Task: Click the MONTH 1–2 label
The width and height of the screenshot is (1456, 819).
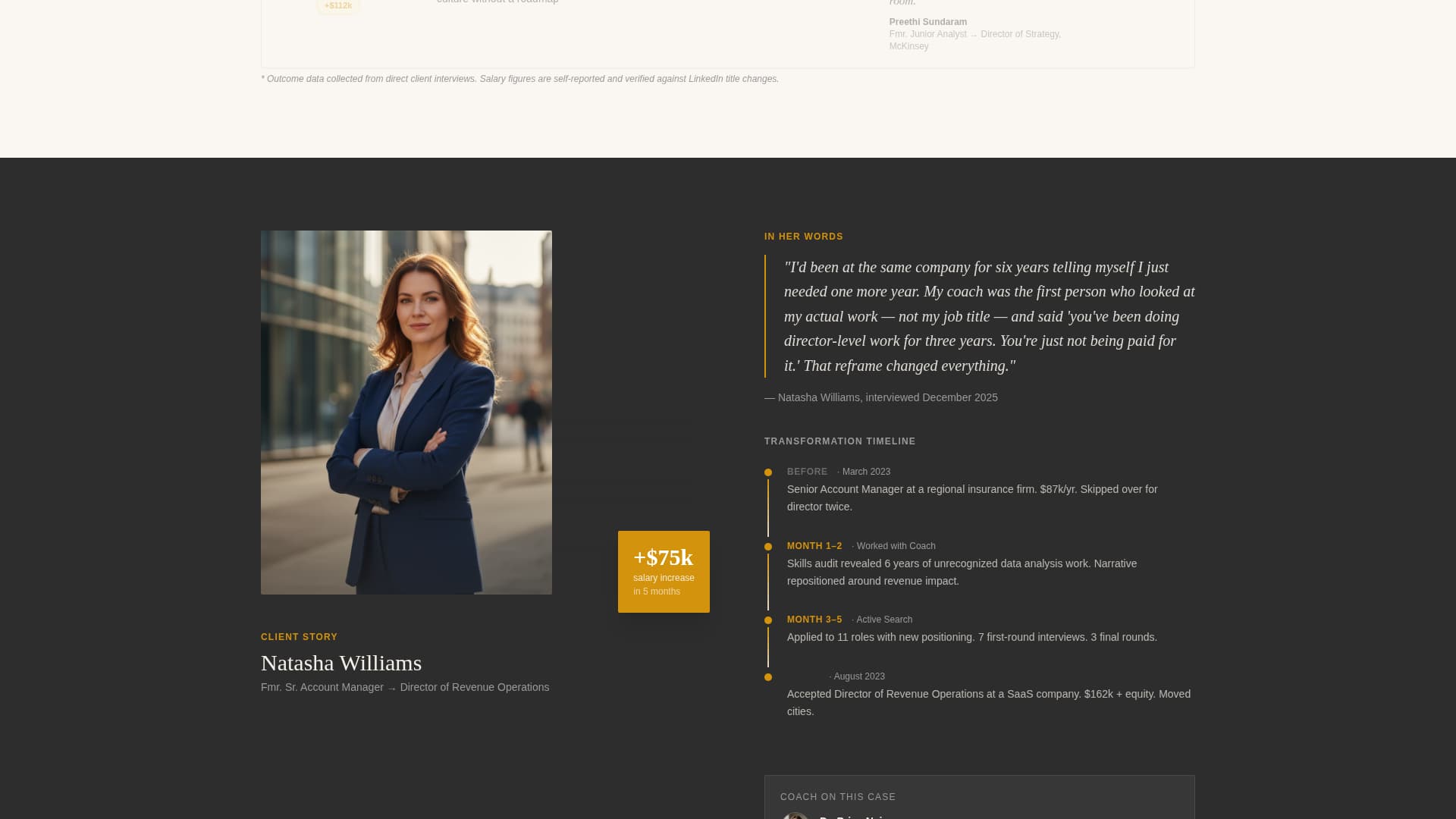Action: click(x=814, y=546)
